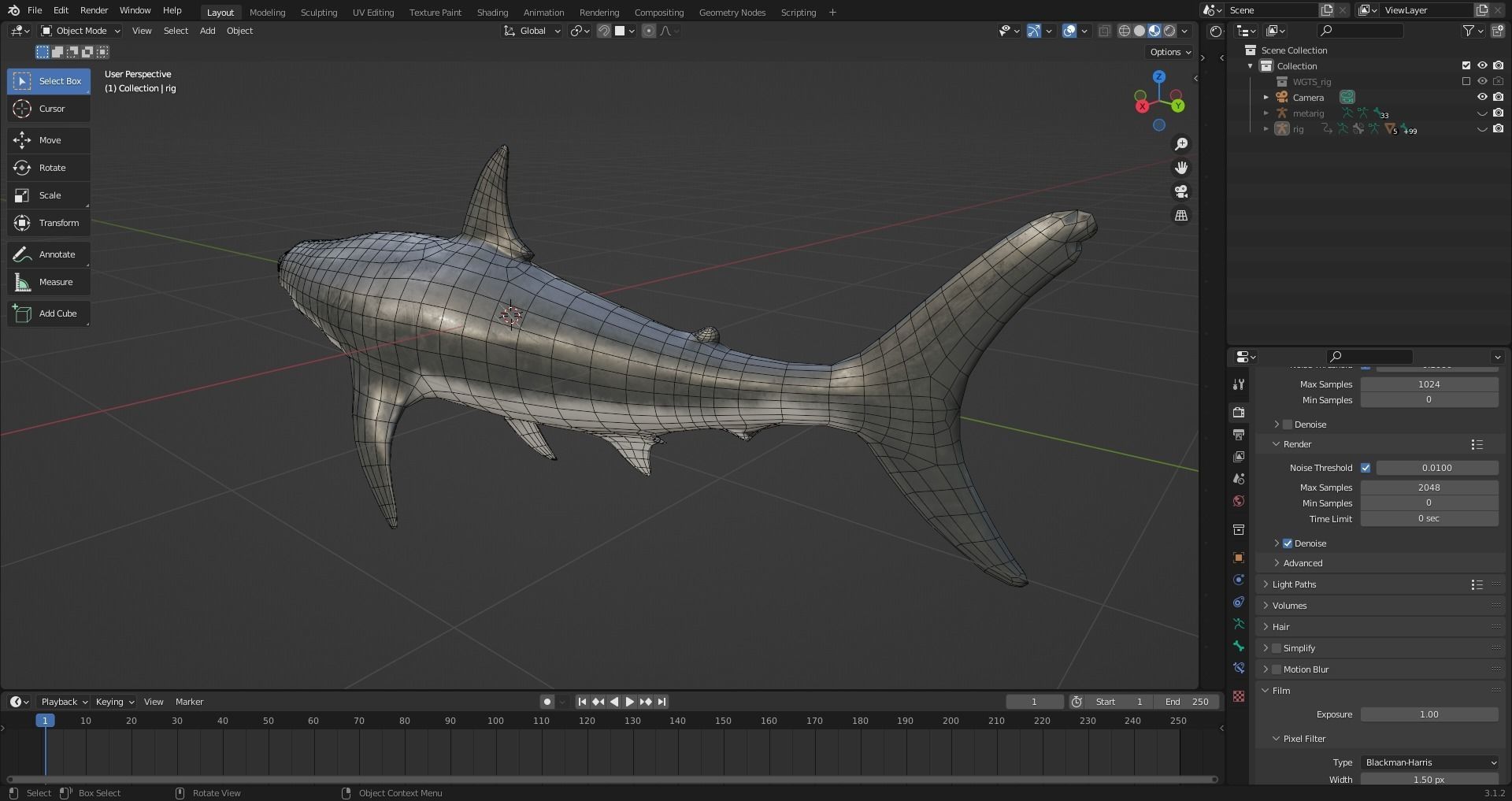Open the Render menu
The height and width of the screenshot is (801, 1512).
coord(94,10)
